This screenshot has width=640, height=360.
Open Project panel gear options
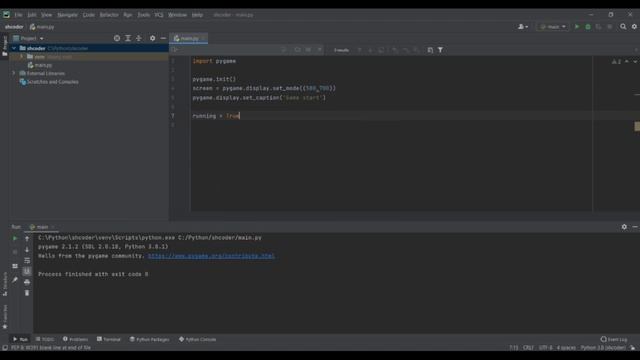click(152, 38)
